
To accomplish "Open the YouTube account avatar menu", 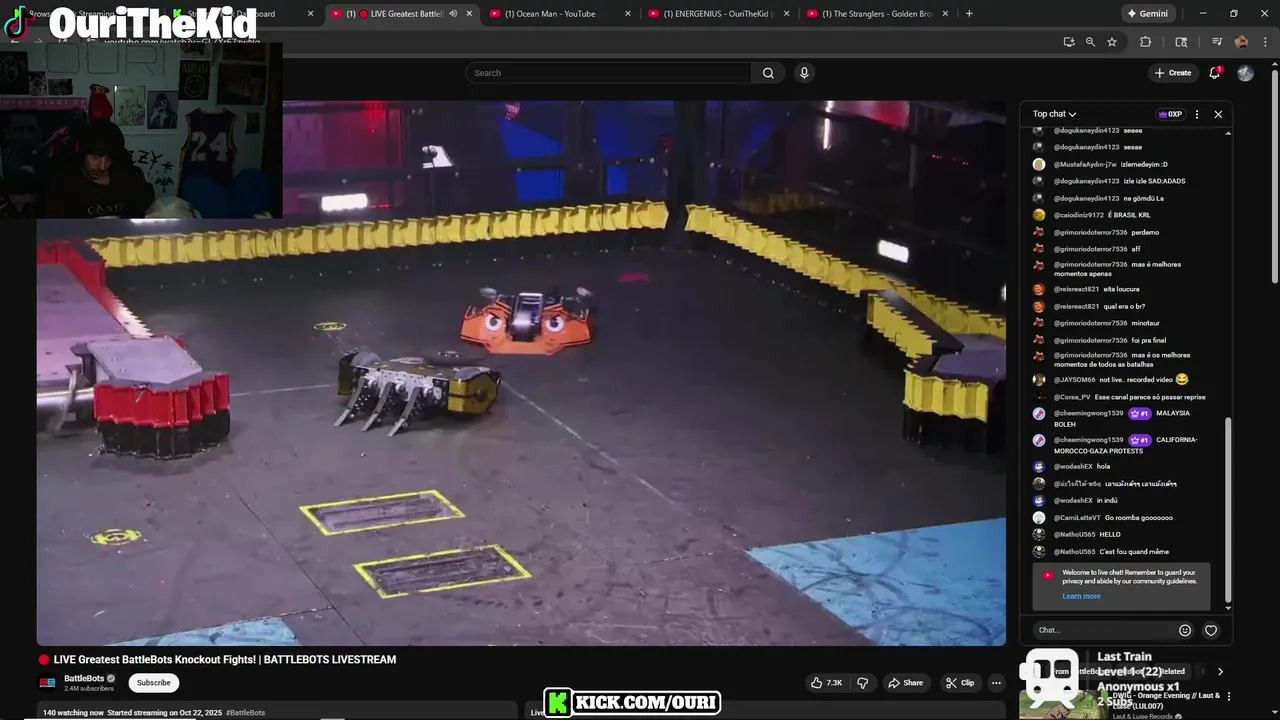I will 1245,73.
